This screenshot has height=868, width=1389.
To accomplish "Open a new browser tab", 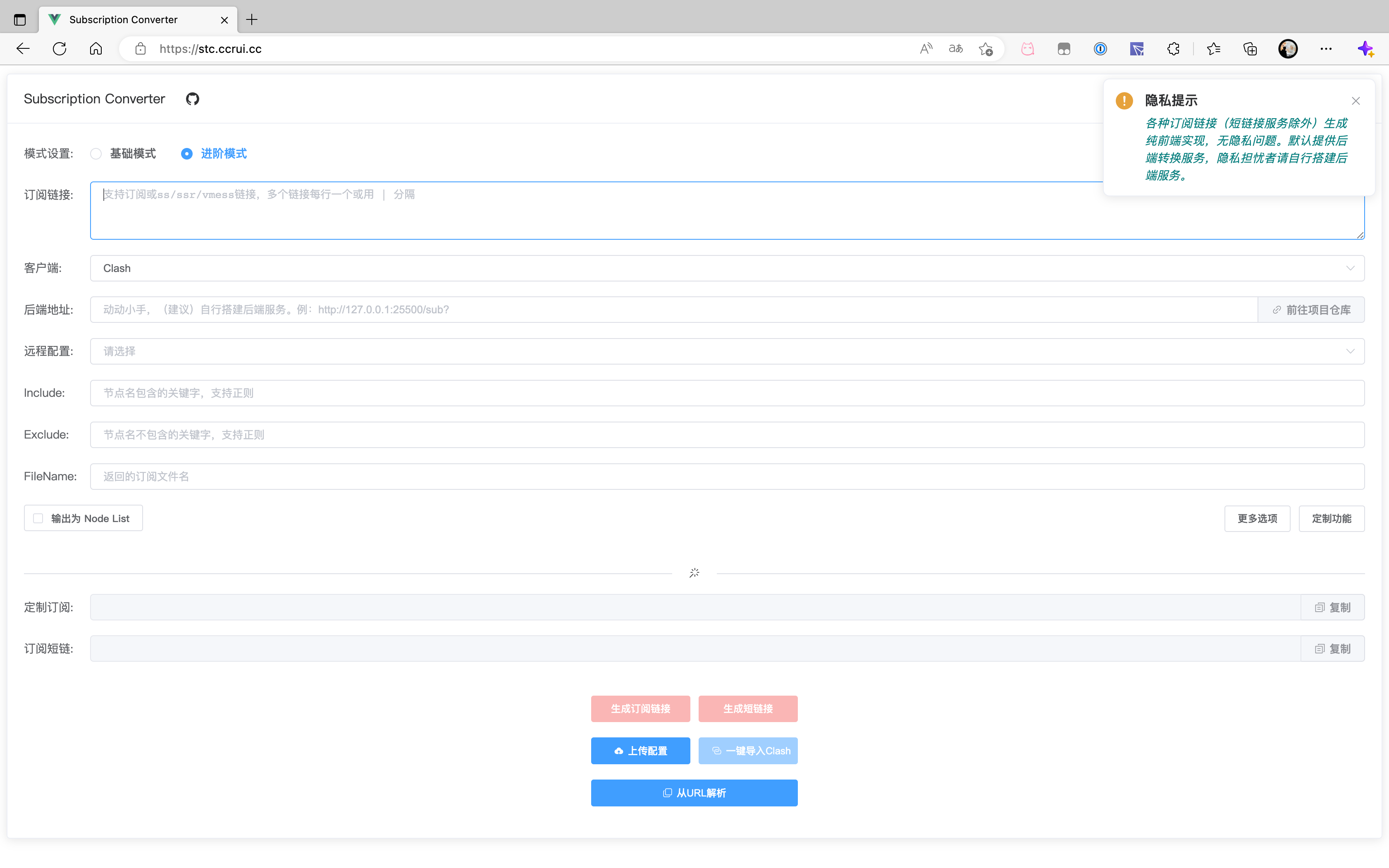I will [251, 19].
